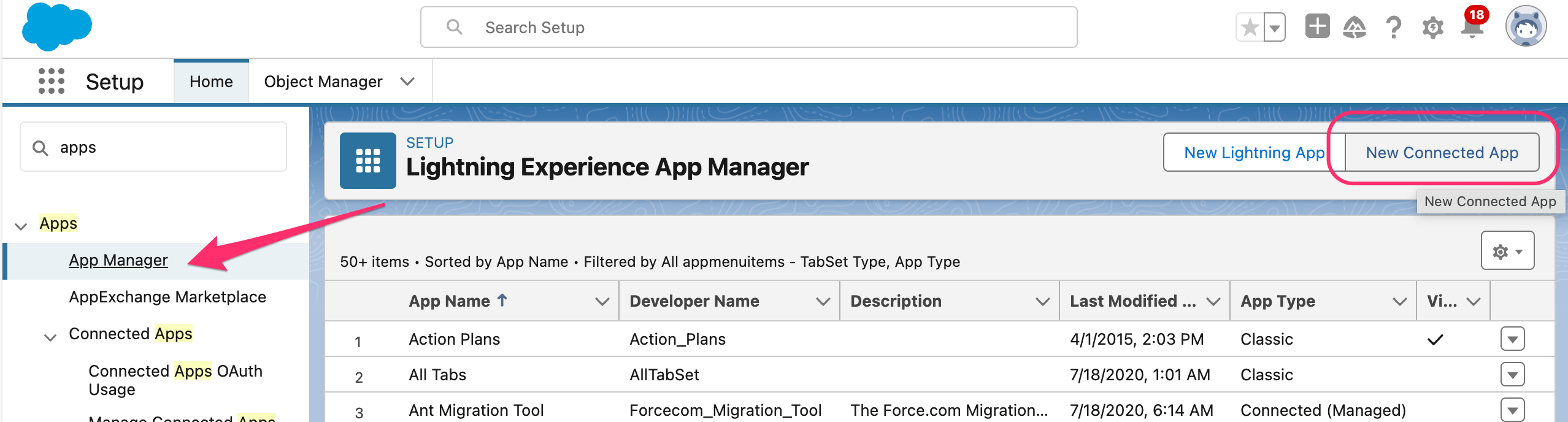Click the 4/1/2015, 2:03 PM date cell
The image size is (1568, 422).
pos(1137,339)
